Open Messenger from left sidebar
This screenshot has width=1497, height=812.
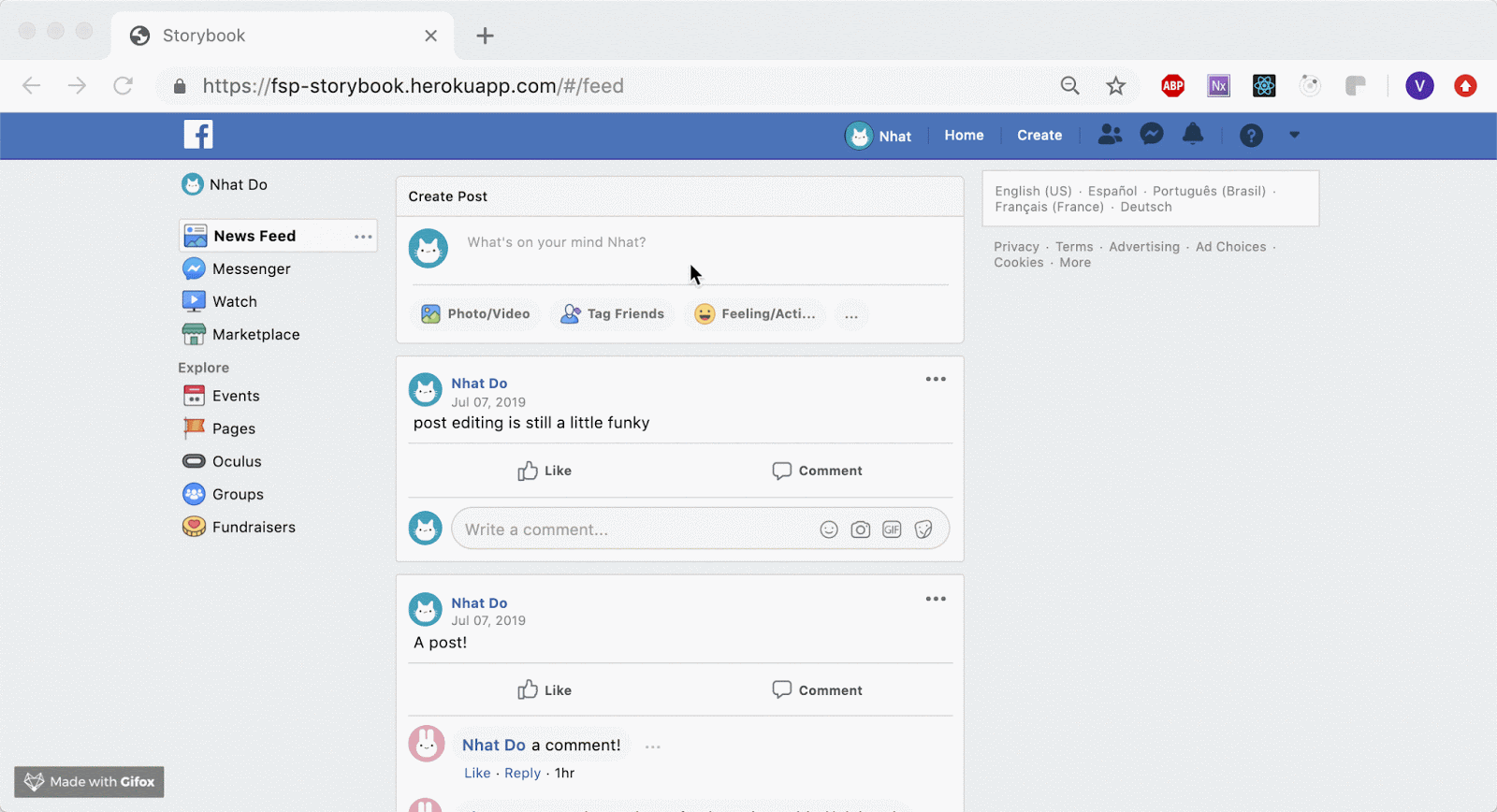(237, 268)
